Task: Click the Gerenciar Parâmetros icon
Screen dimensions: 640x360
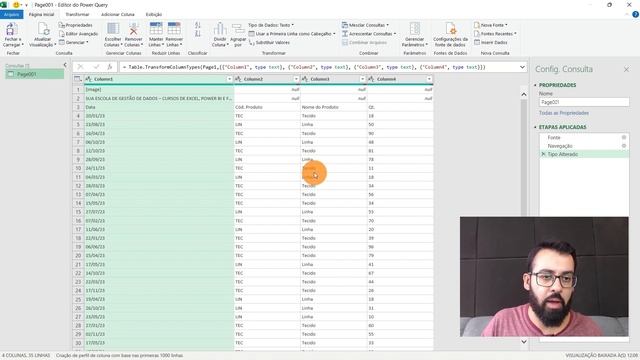Action: (415, 29)
